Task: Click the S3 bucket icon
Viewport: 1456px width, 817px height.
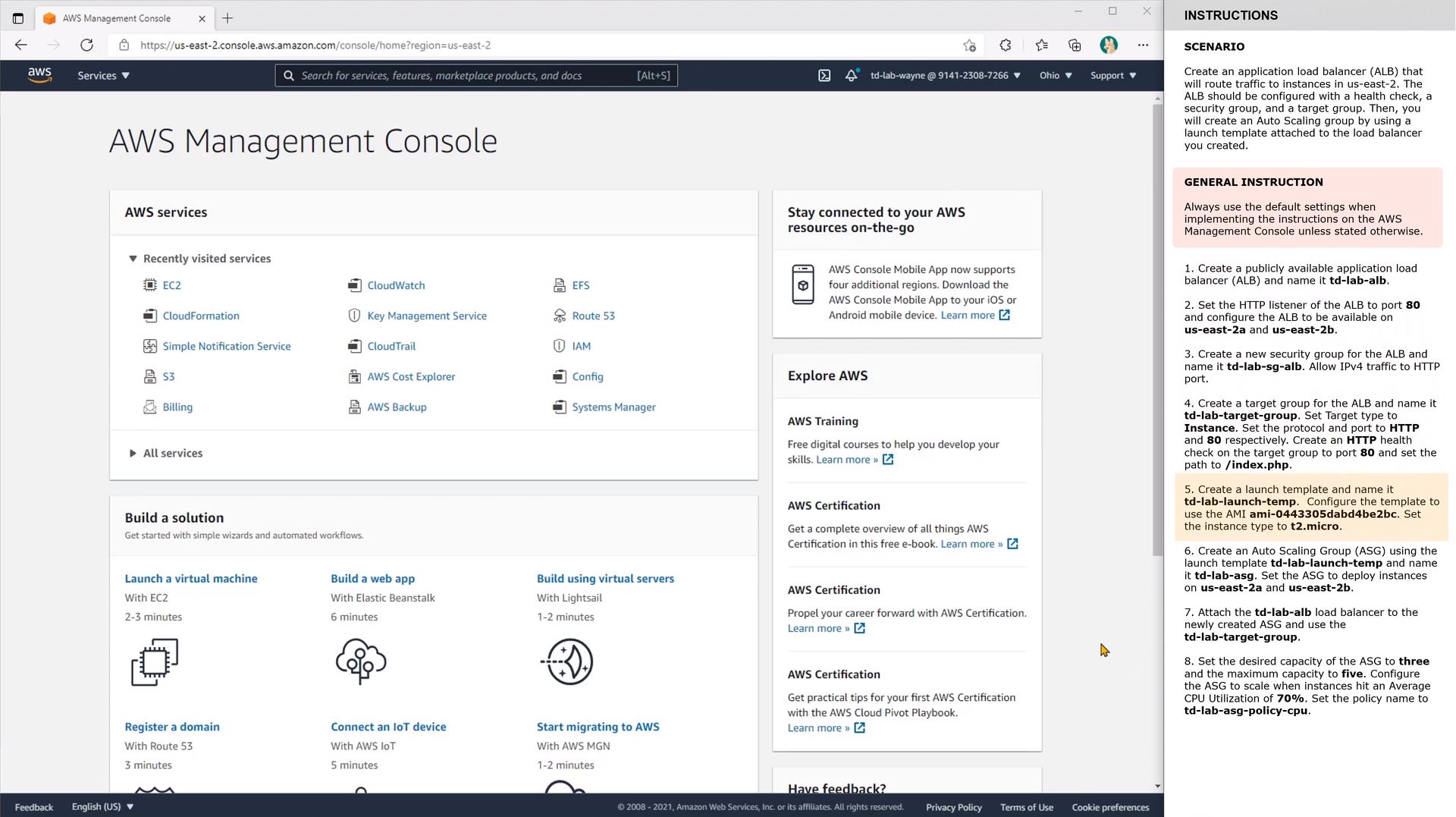Action: [x=150, y=376]
